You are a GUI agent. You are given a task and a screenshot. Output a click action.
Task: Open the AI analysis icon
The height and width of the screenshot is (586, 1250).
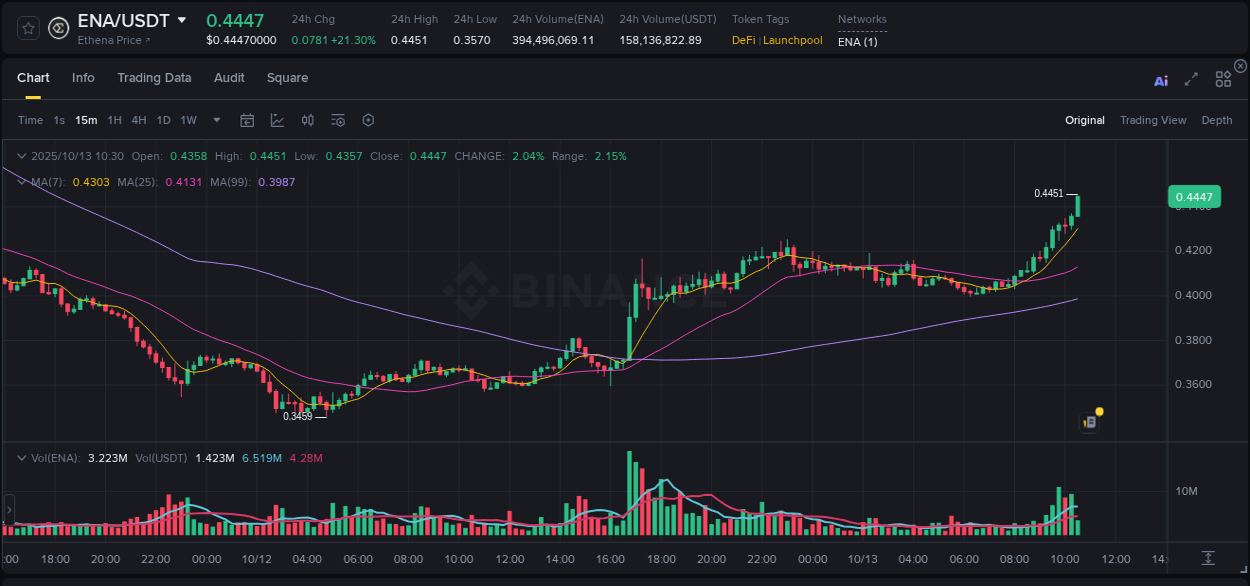tap(1160, 80)
